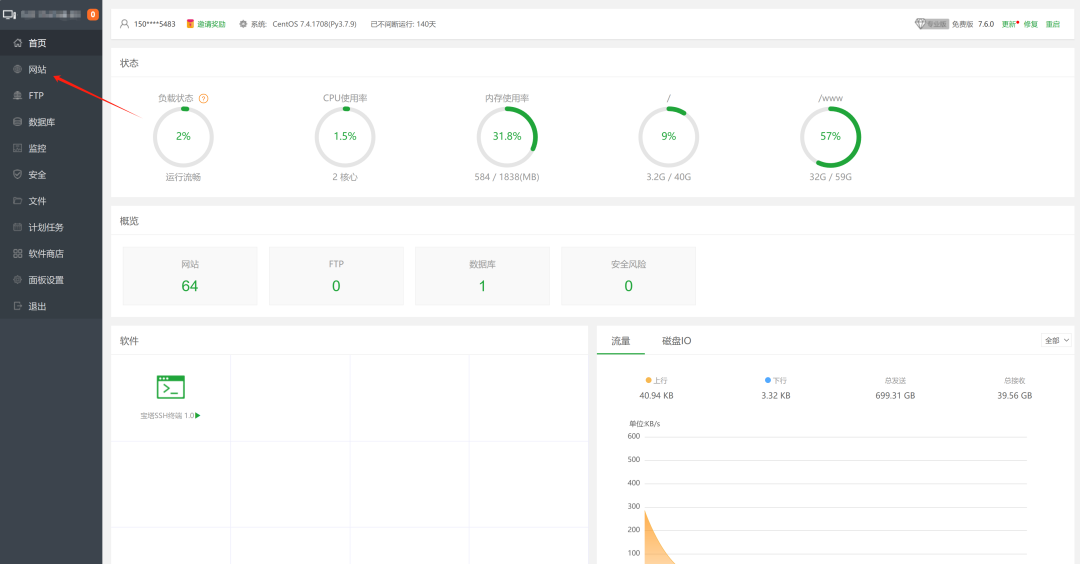
Task: Click the user avatar icon beside 150****5483
Action: point(125,24)
